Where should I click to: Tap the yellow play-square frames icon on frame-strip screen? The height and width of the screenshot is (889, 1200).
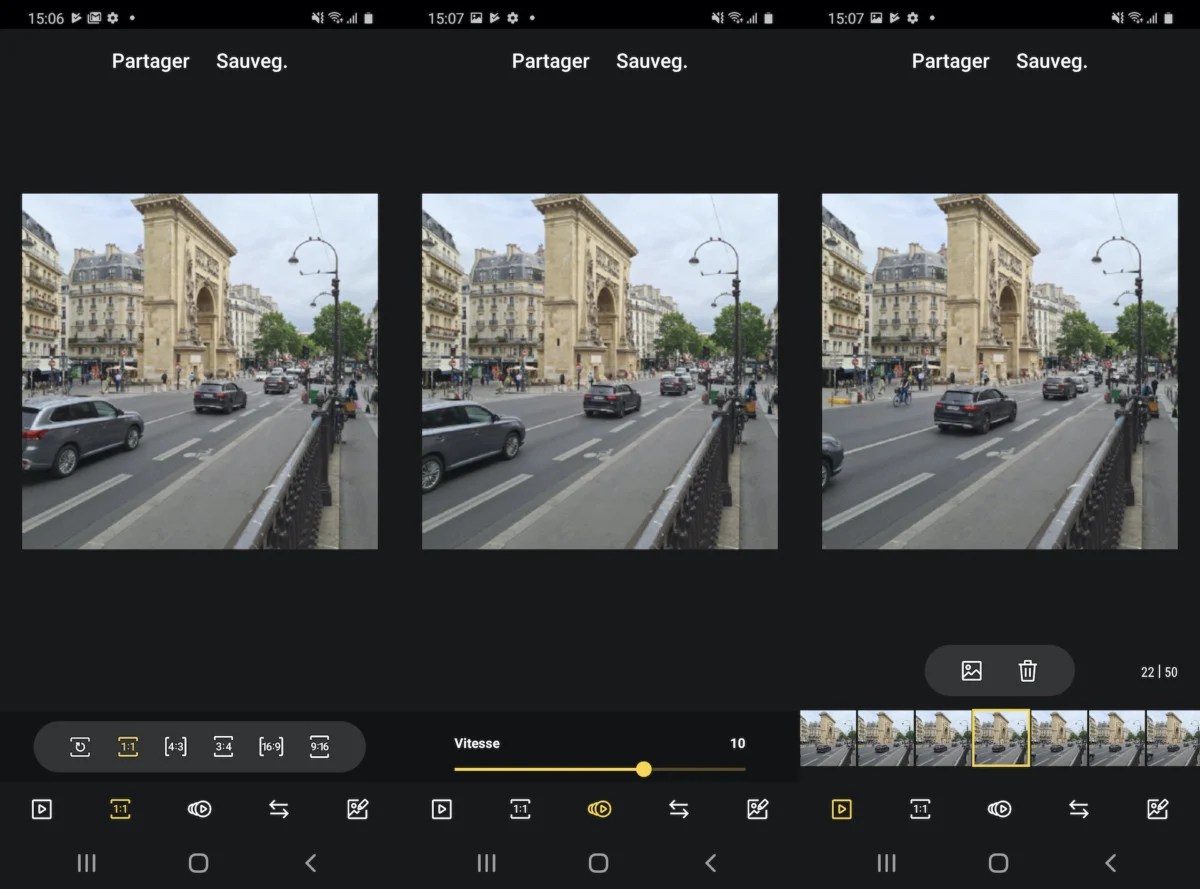842,810
